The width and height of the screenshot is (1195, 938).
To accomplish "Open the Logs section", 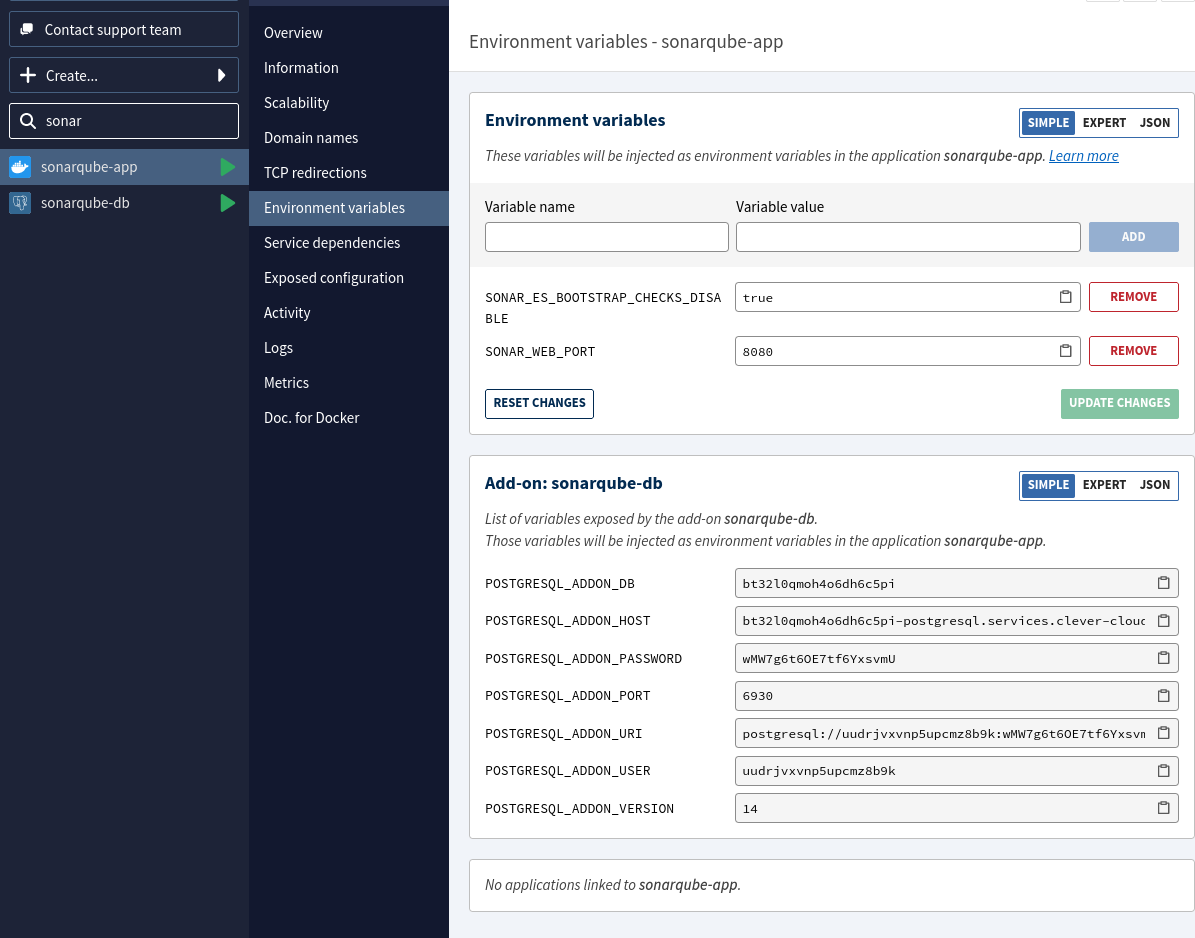I will tap(278, 347).
